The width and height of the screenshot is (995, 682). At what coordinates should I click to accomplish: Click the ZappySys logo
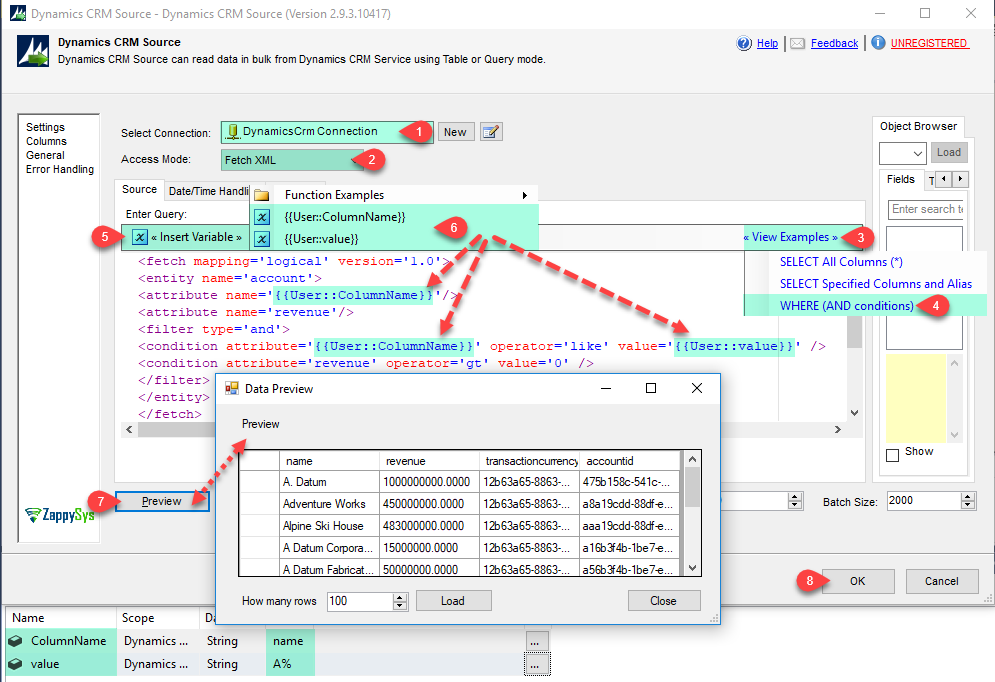pyautogui.click(x=60, y=515)
